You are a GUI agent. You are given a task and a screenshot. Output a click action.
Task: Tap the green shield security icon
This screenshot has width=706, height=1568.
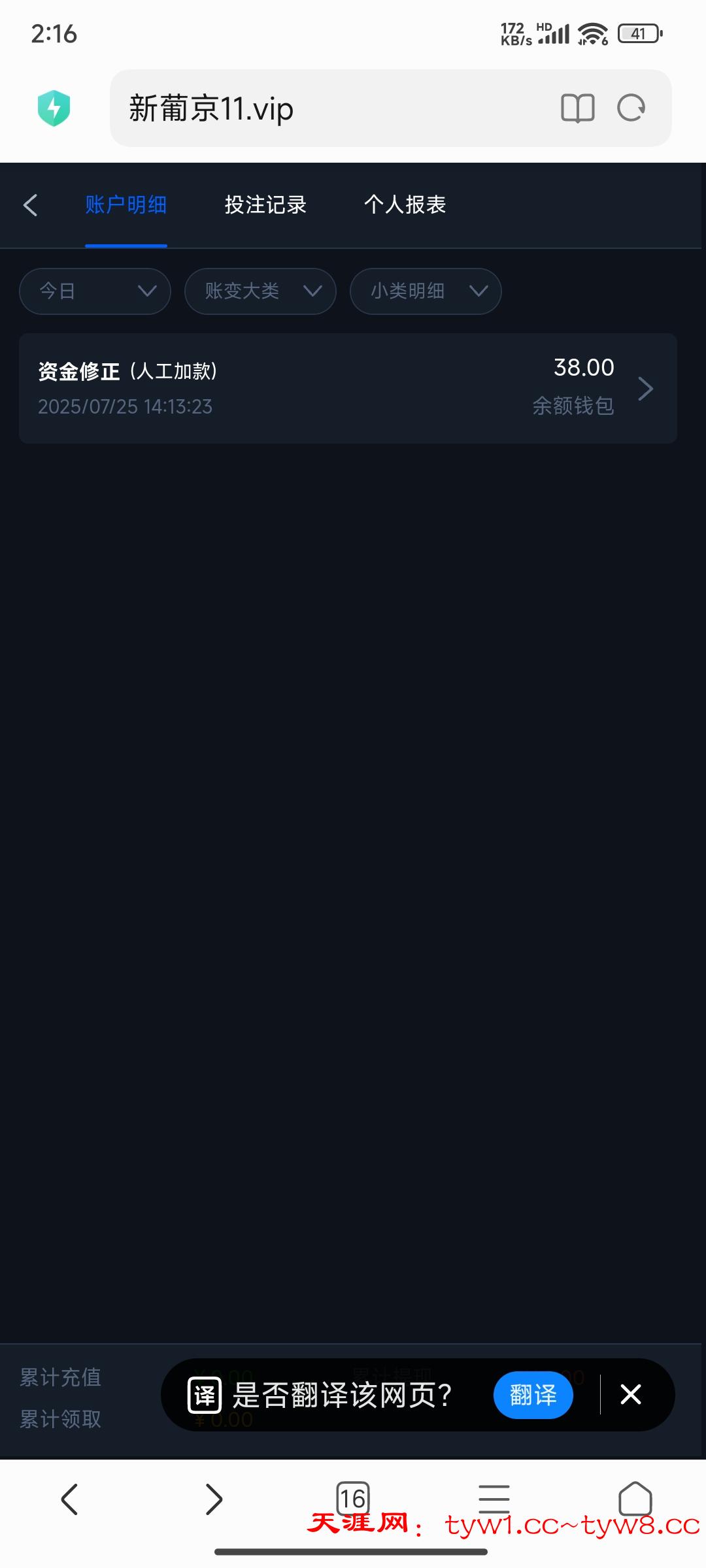pos(54,108)
